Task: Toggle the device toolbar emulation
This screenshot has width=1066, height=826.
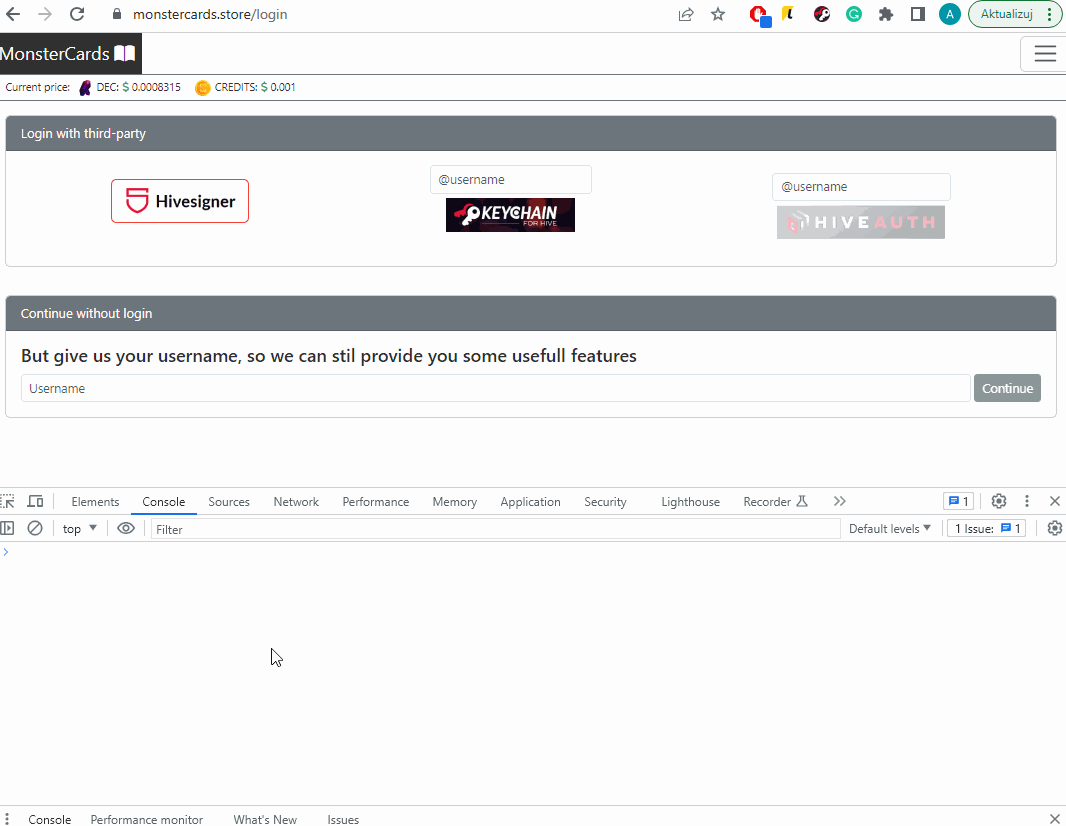Action: (x=35, y=502)
